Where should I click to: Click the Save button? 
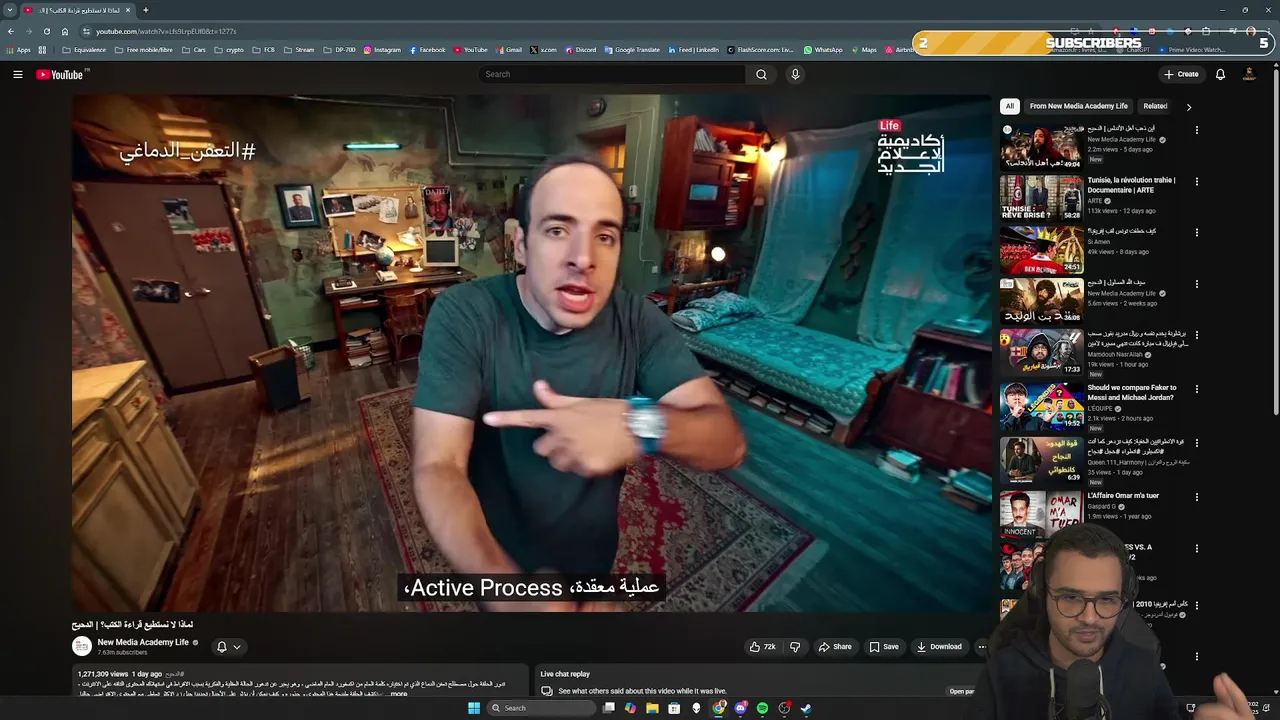pos(884,647)
